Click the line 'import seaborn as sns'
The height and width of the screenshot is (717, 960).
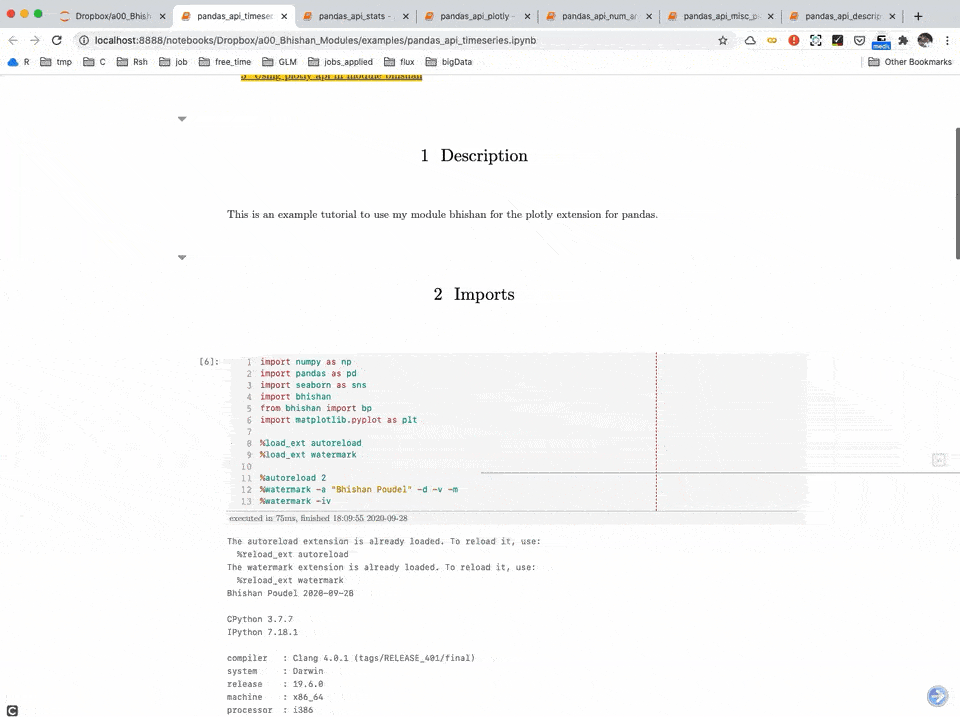(313, 385)
